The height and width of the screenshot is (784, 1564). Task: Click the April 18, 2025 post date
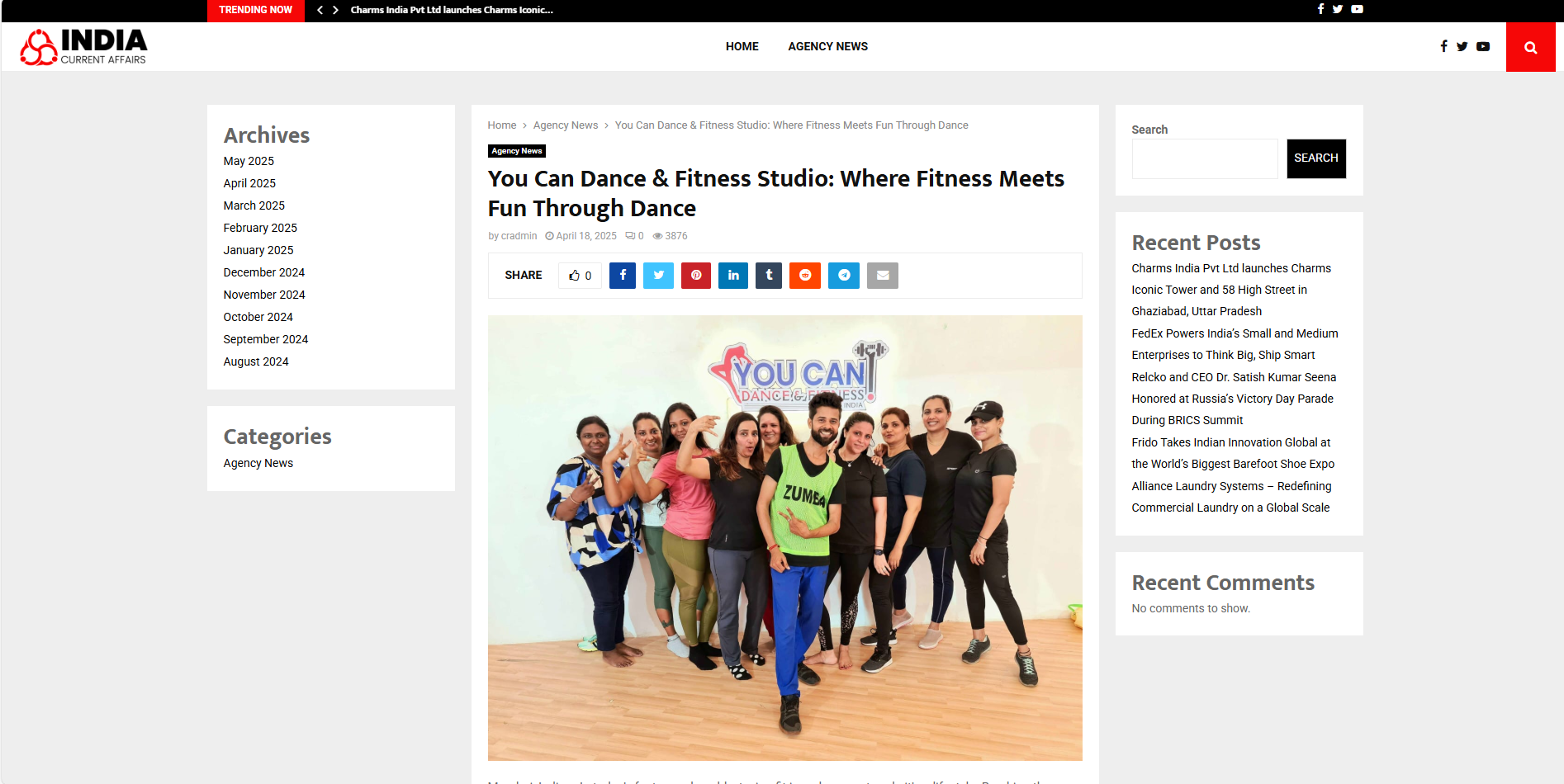coord(586,236)
